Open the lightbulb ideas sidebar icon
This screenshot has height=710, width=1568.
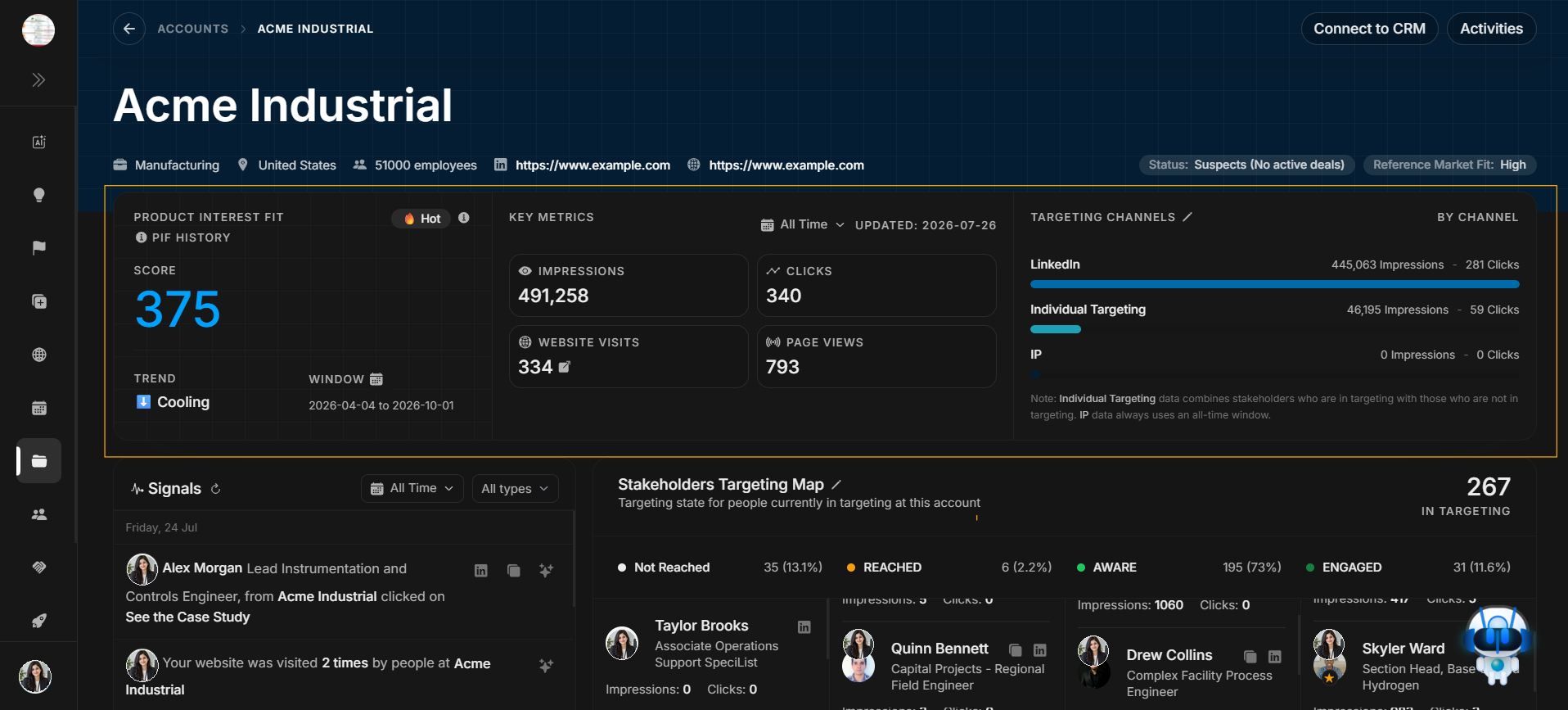point(38,195)
